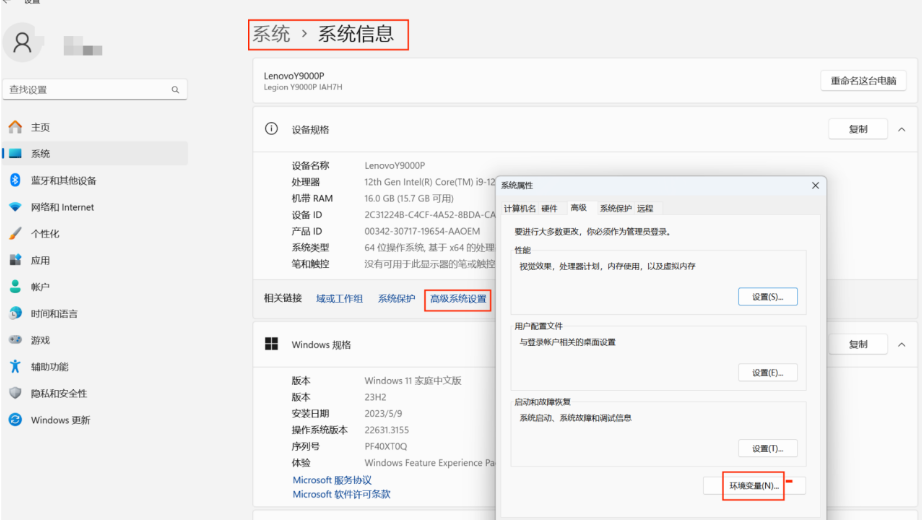This screenshot has height=520, width=922.
Task: Click the Windows 规格 logo icon
Action: click(x=271, y=344)
